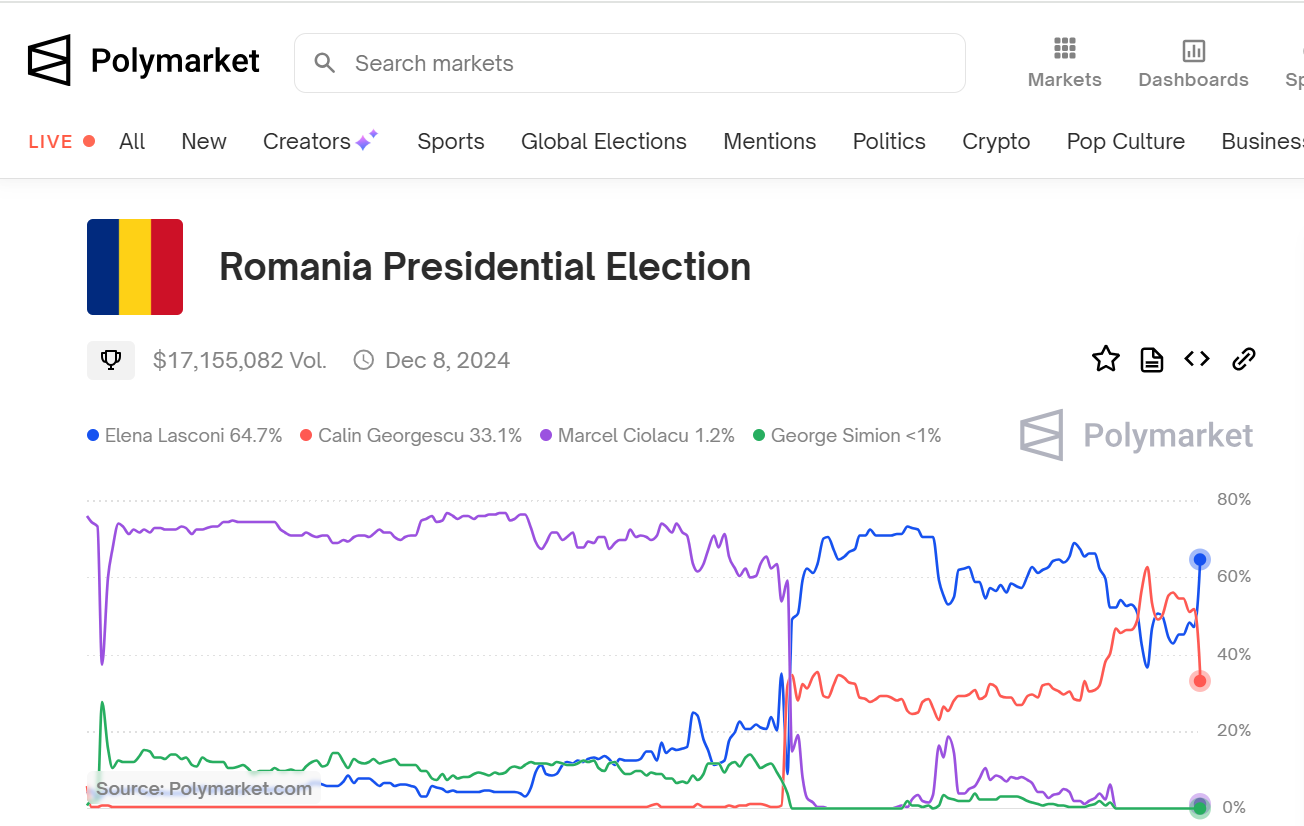Open the market rules document icon

click(x=1151, y=359)
